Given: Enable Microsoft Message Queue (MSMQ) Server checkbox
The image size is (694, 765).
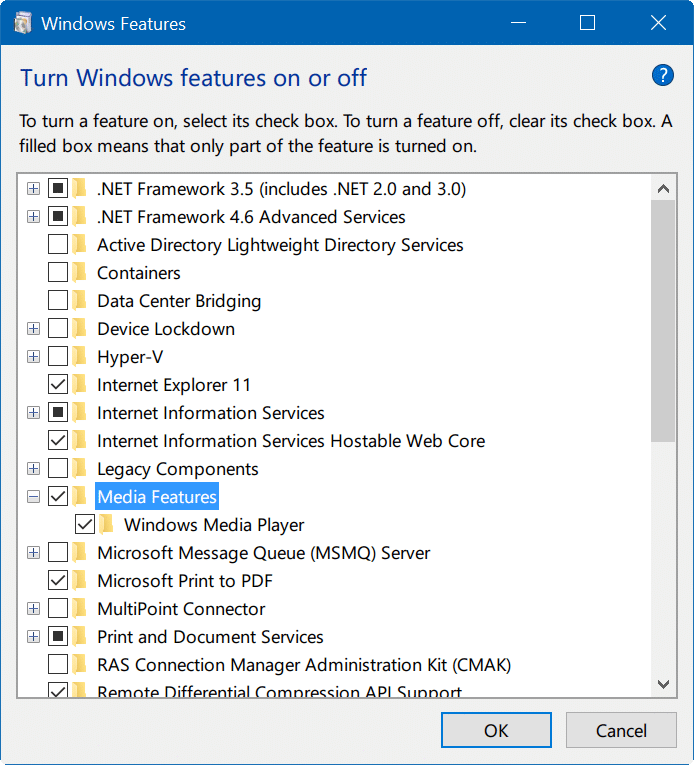Looking at the screenshot, I should point(58,553).
